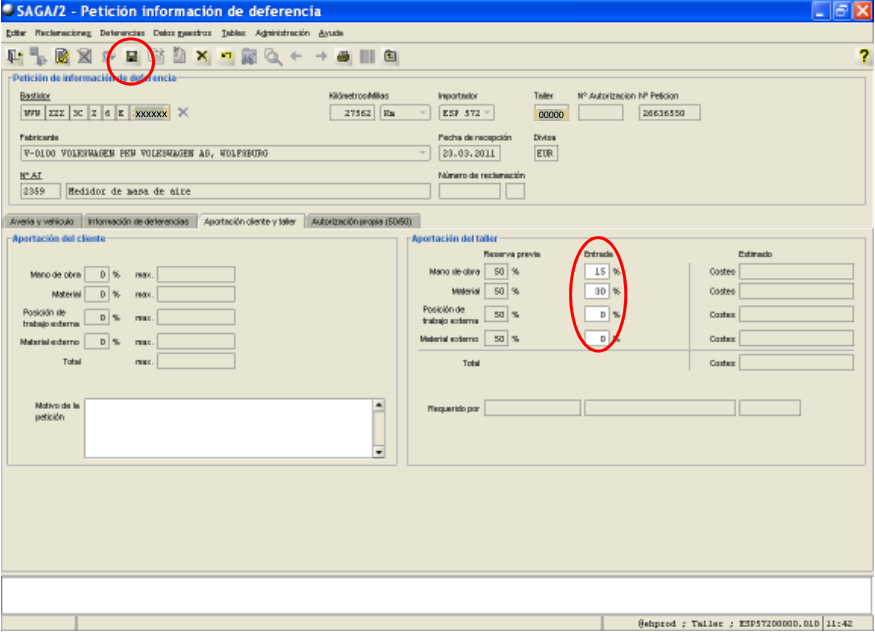Click the yellow undo arrow icon

pyautogui.click(x=225, y=56)
